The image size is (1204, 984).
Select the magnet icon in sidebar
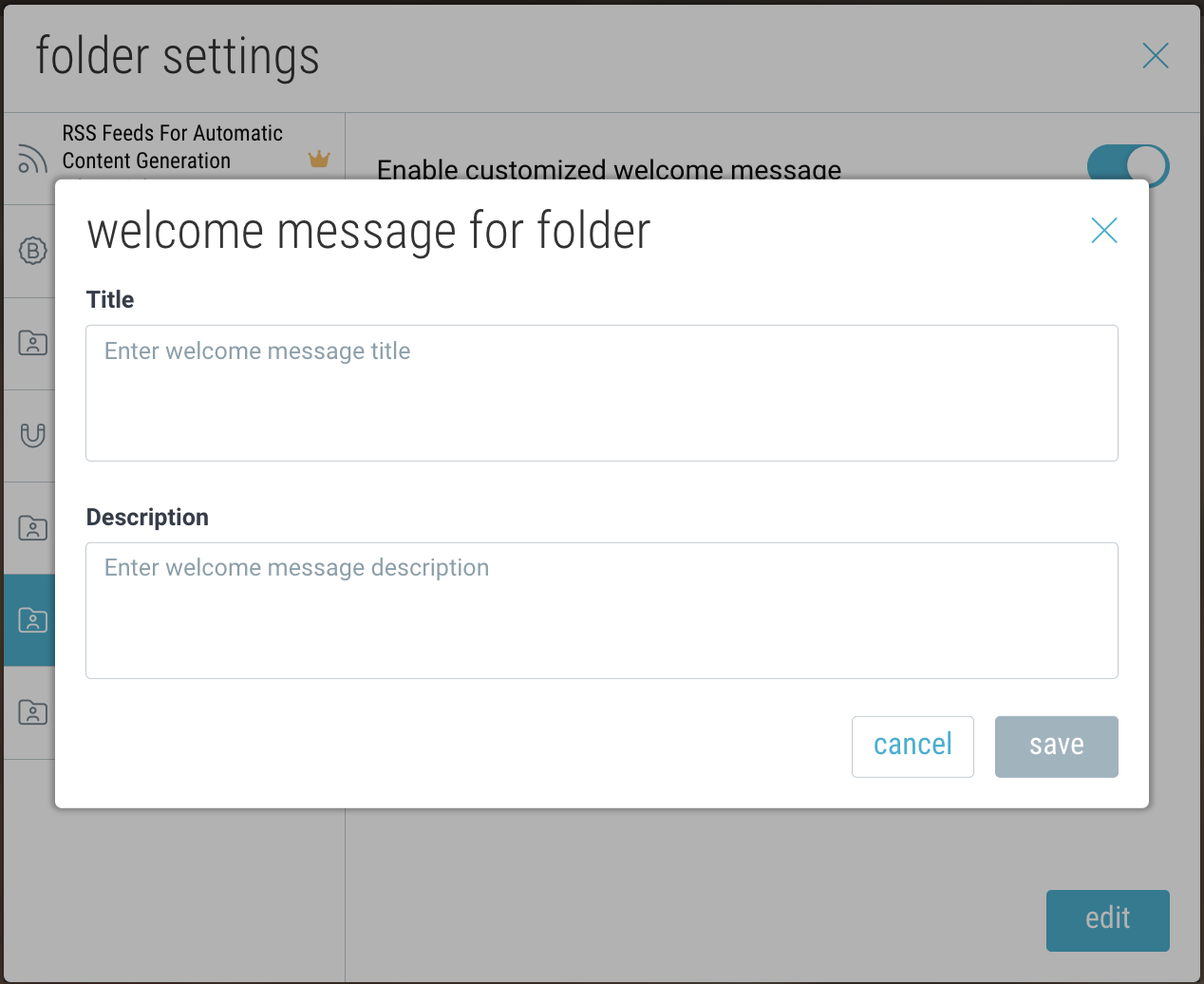(x=33, y=435)
